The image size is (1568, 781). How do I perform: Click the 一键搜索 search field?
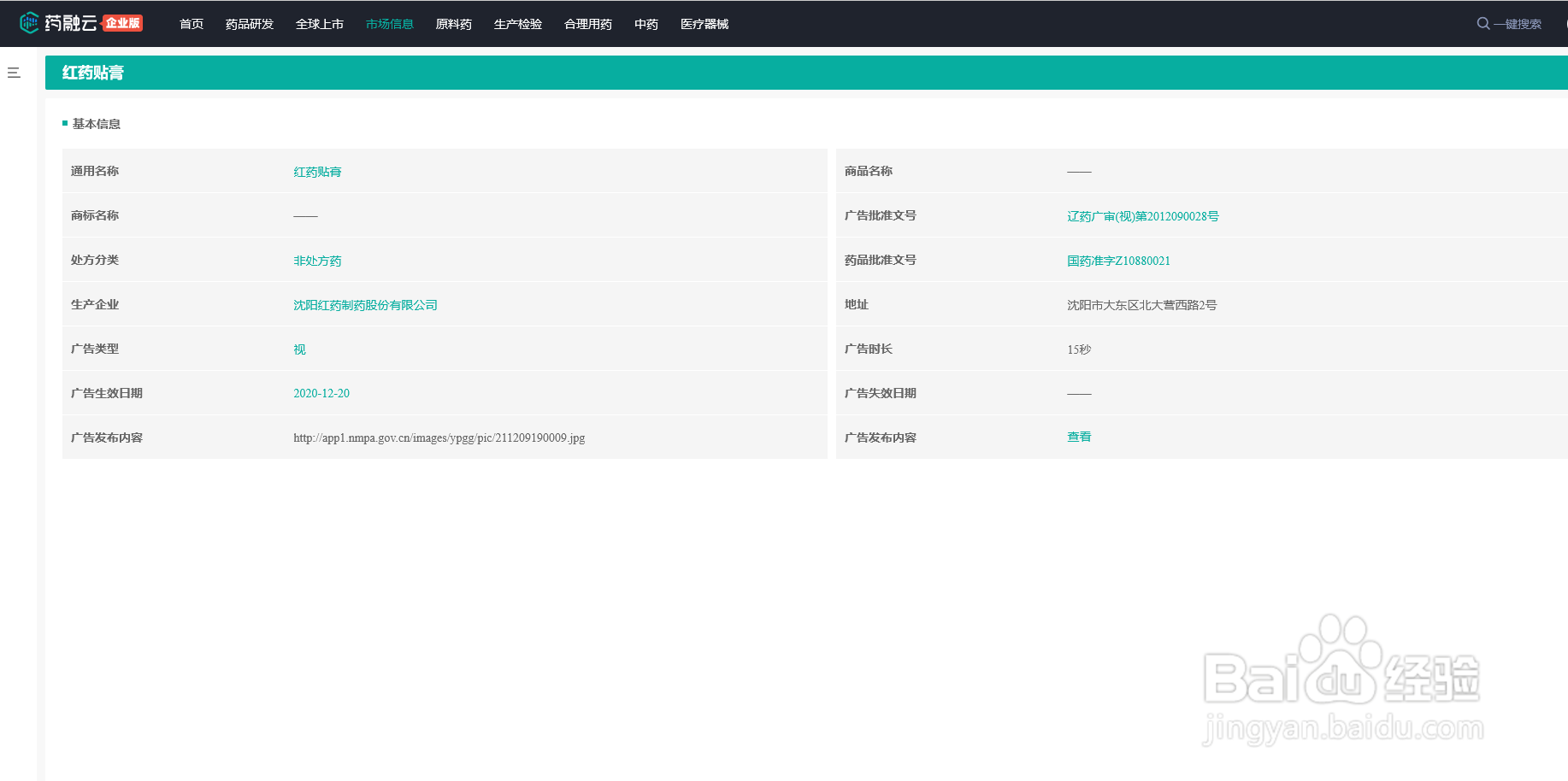1518,24
